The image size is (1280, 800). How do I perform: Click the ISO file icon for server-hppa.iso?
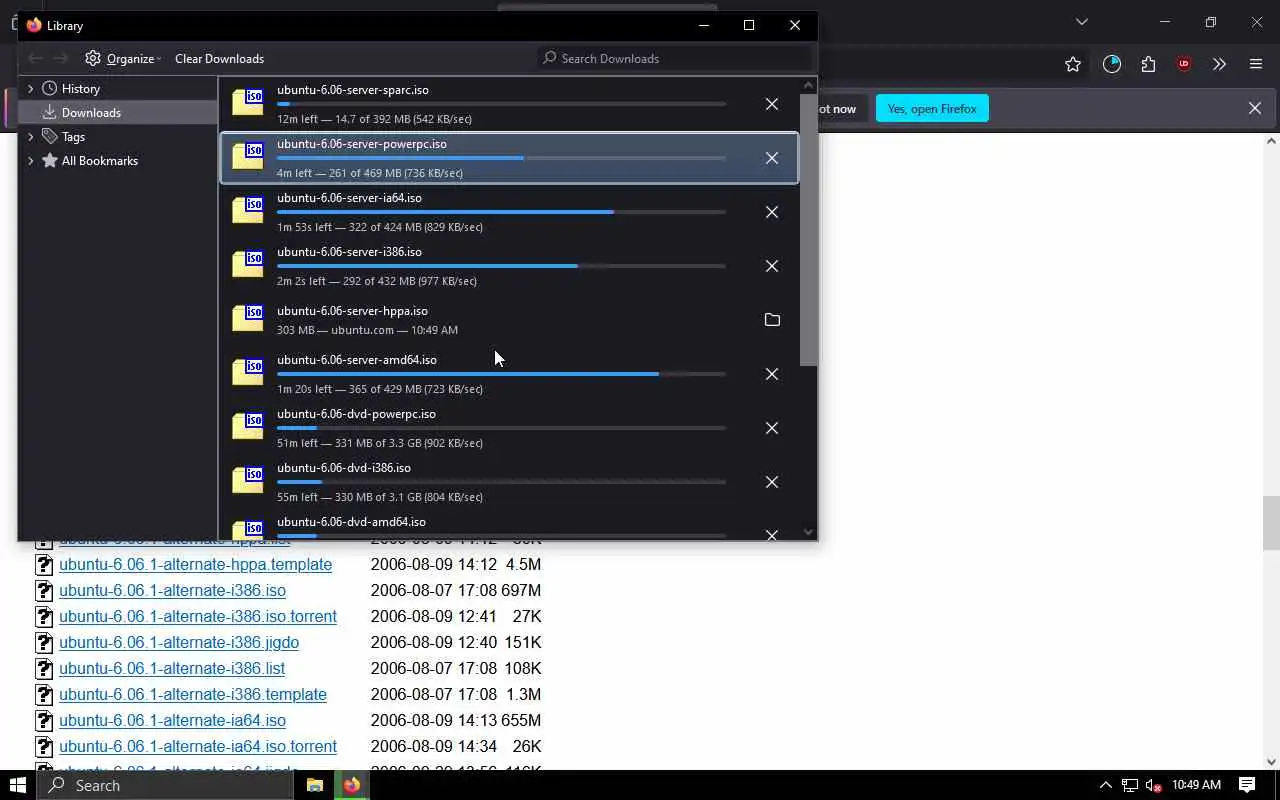[x=248, y=318]
